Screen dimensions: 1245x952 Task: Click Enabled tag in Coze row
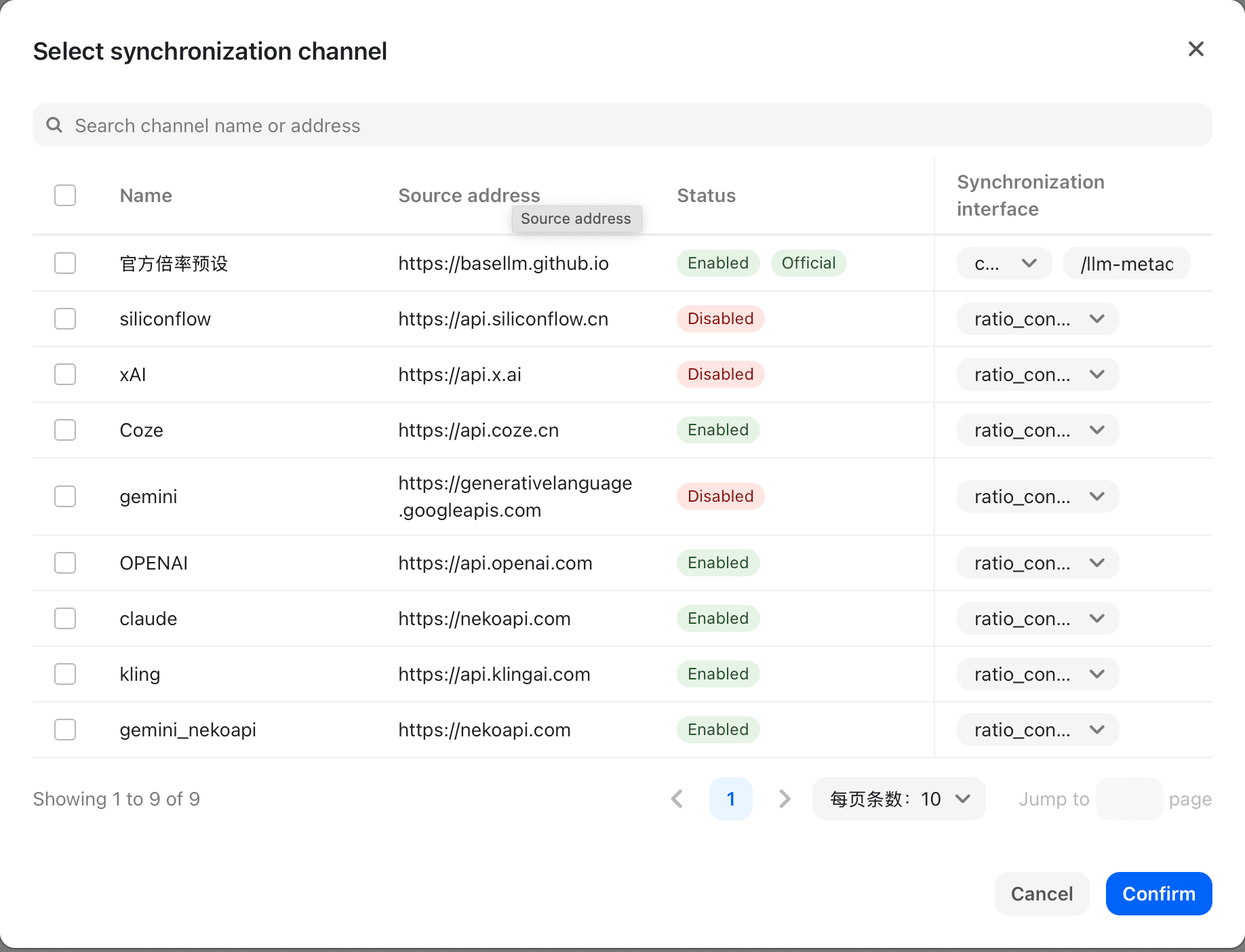pos(718,430)
